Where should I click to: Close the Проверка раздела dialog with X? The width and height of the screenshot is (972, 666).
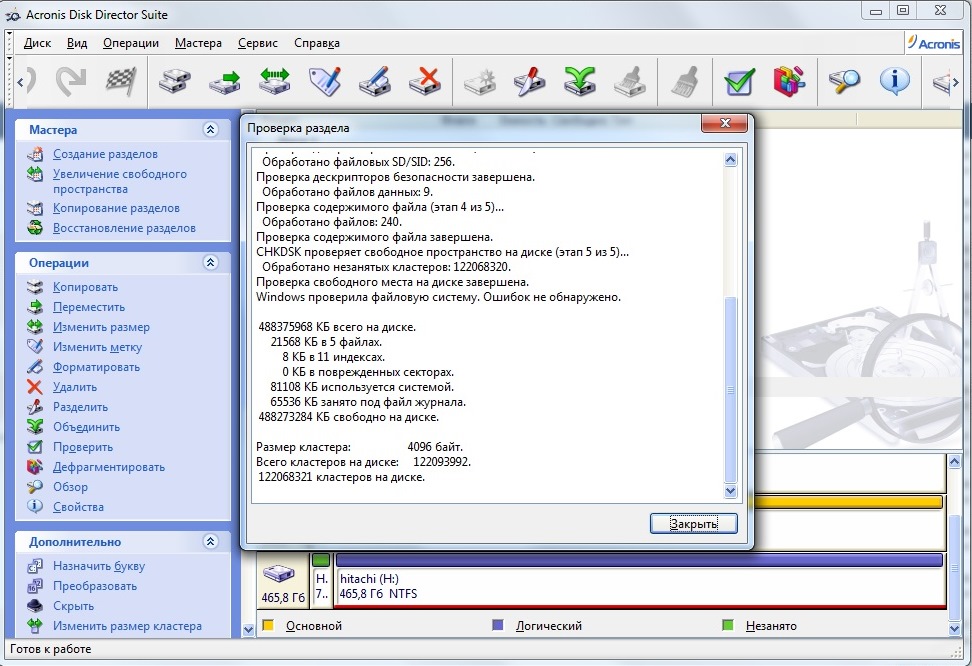[725, 123]
